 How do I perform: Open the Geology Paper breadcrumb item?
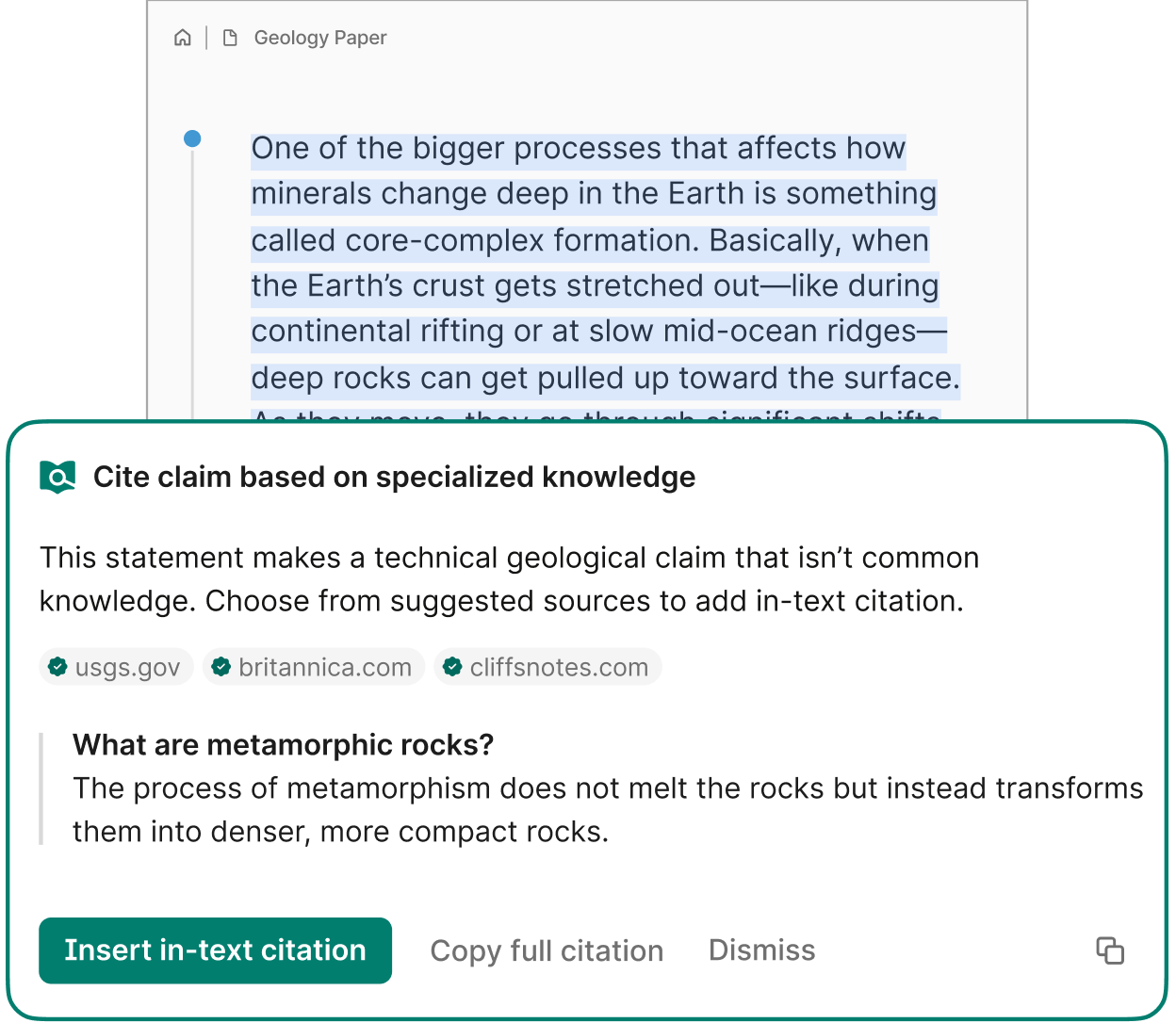click(x=319, y=38)
